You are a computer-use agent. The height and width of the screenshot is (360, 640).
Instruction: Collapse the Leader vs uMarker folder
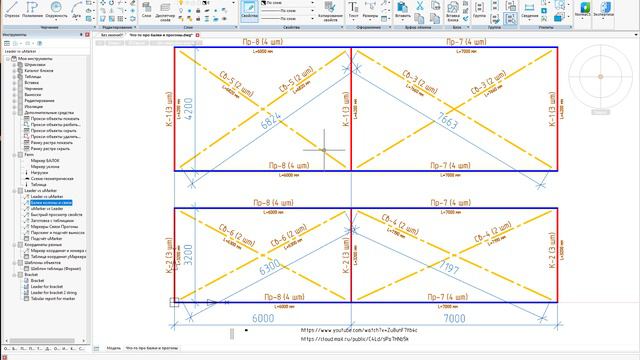pos(14,191)
